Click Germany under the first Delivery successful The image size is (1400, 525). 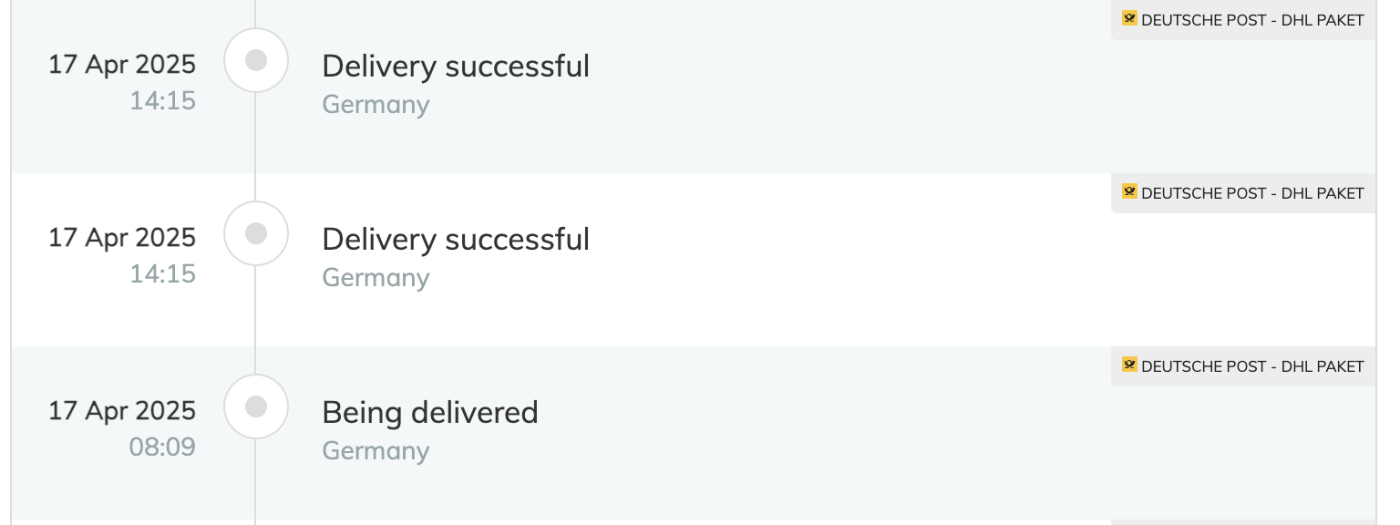coord(376,104)
